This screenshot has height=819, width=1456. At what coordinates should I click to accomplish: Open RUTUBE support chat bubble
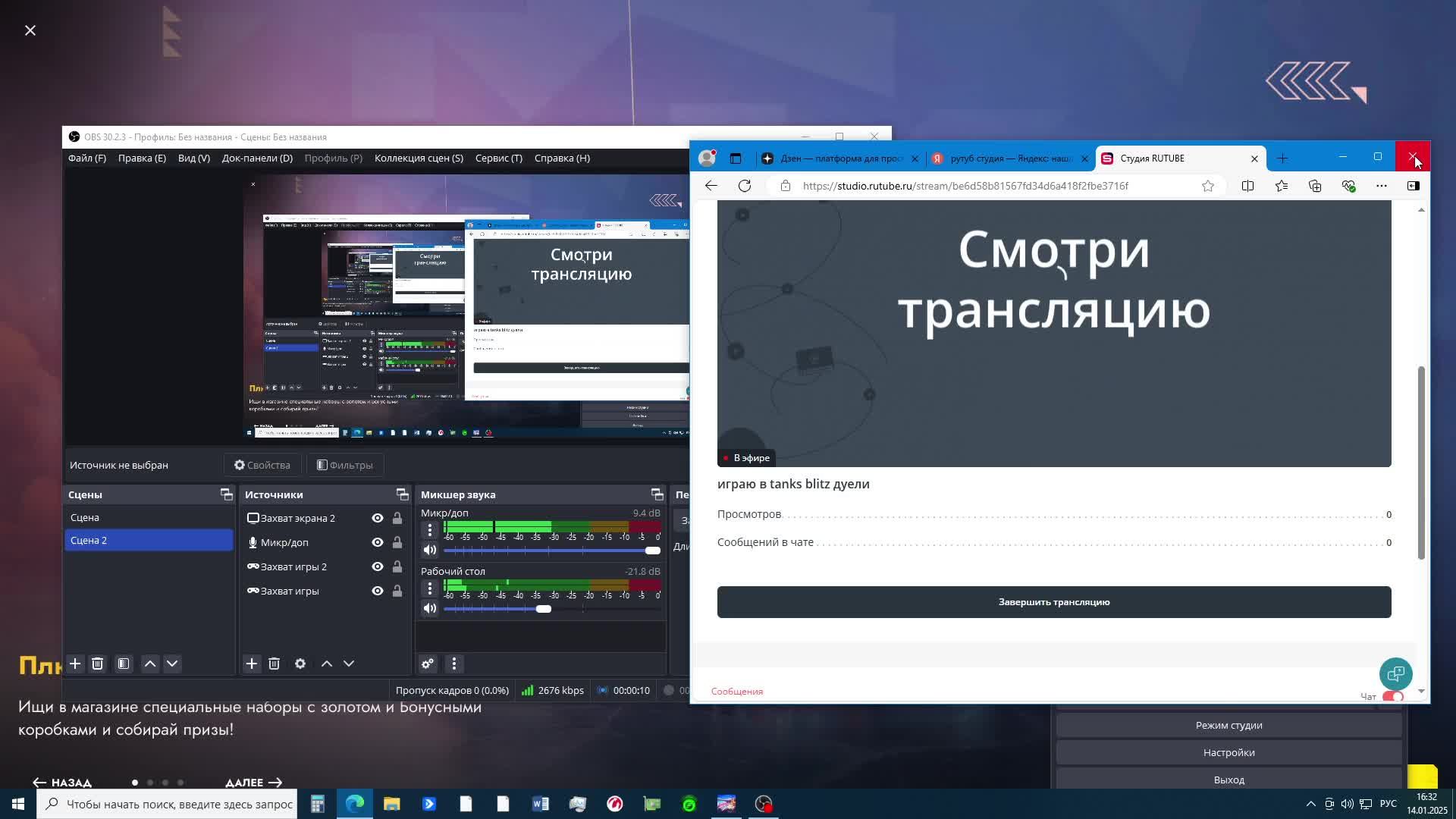pos(1396,673)
